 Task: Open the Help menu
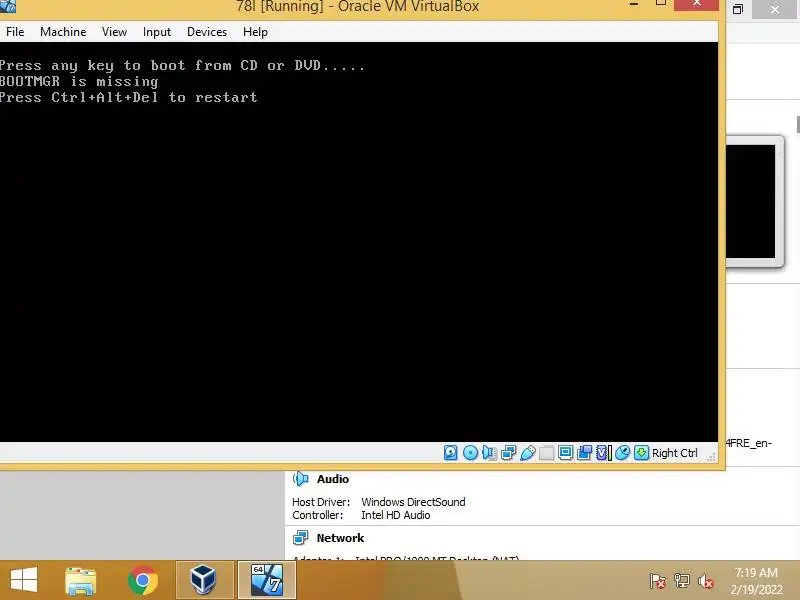click(255, 32)
